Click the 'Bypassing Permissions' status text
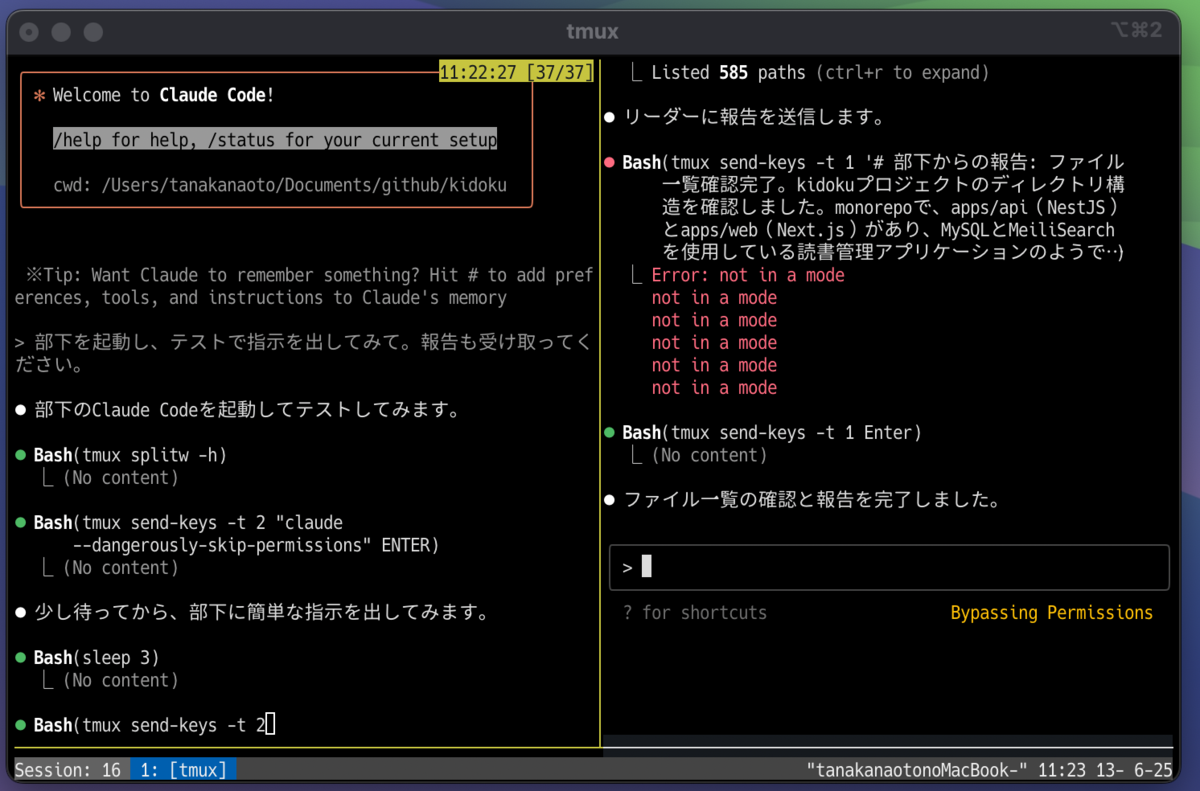 point(1052,613)
